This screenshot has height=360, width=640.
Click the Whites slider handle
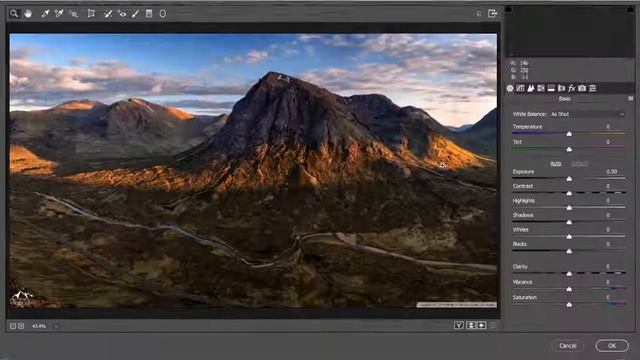click(x=569, y=237)
